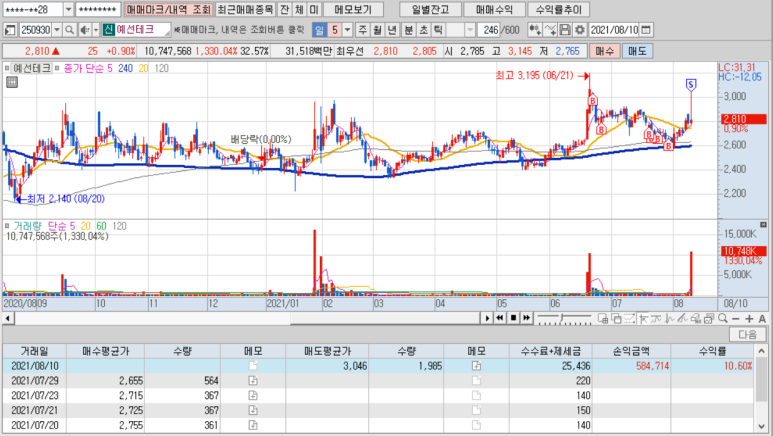Image resolution: width=773 pixels, height=436 pixels.
Task: Click the crosshair cursor chart tool icon
Action: (643, 319)
